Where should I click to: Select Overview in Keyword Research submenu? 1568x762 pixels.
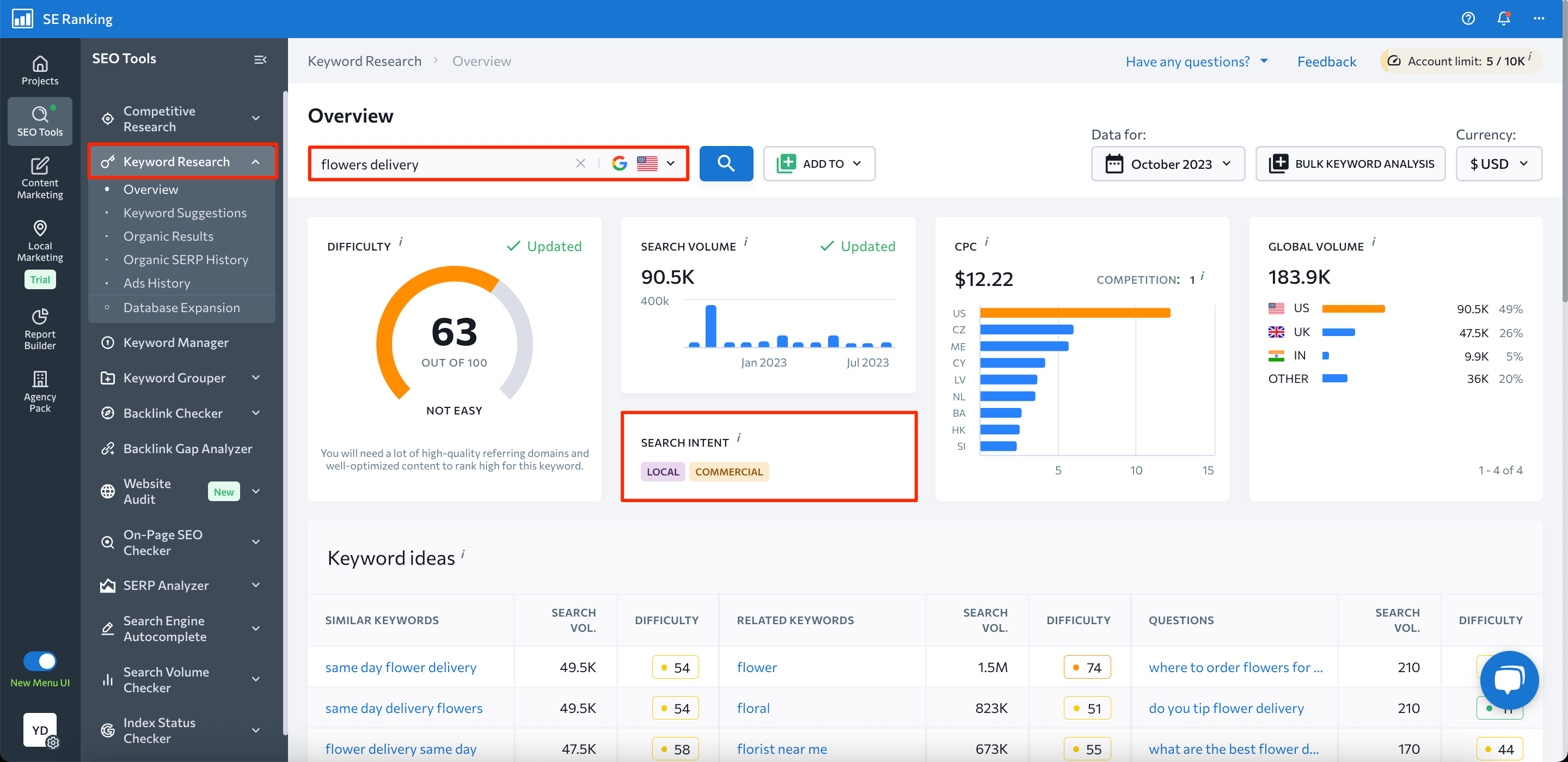pos(150,190)
